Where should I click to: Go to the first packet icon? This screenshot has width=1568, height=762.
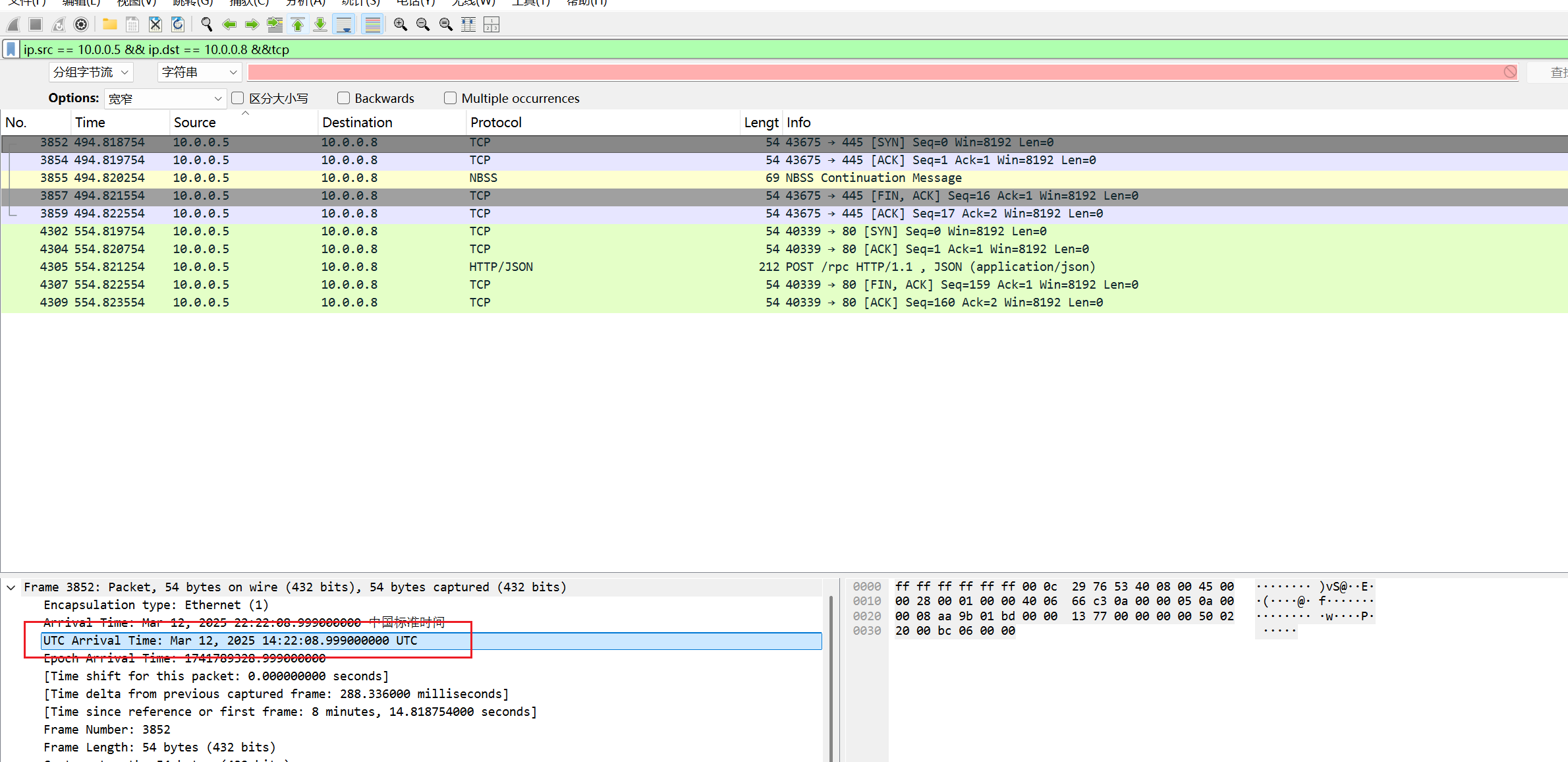(x=298, y=24)
